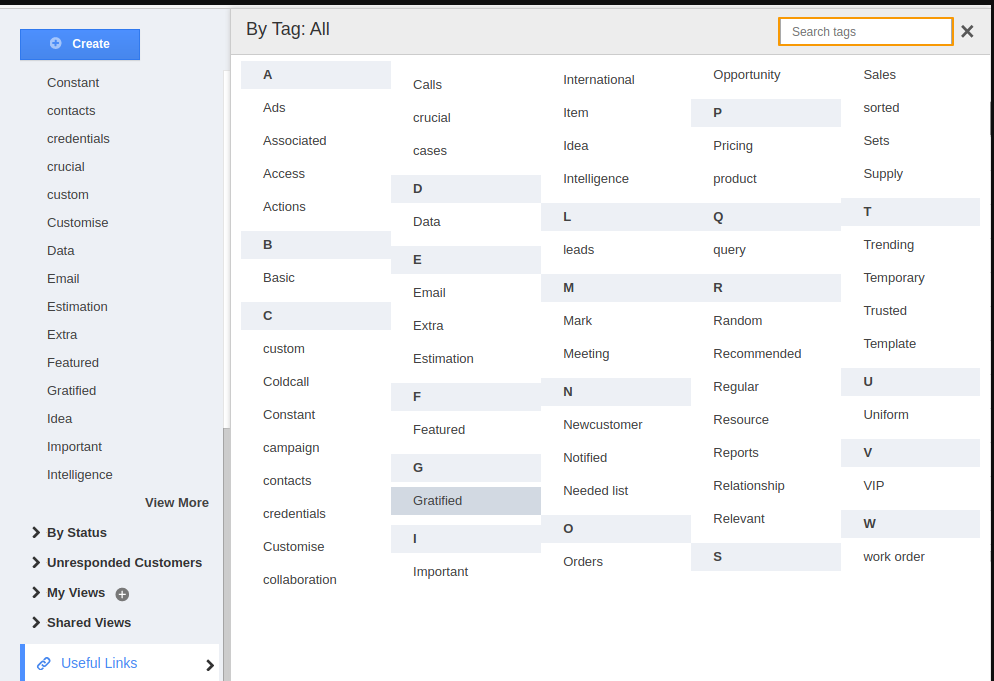
Task: Open the Useful Links arrow
Action: 210,665
